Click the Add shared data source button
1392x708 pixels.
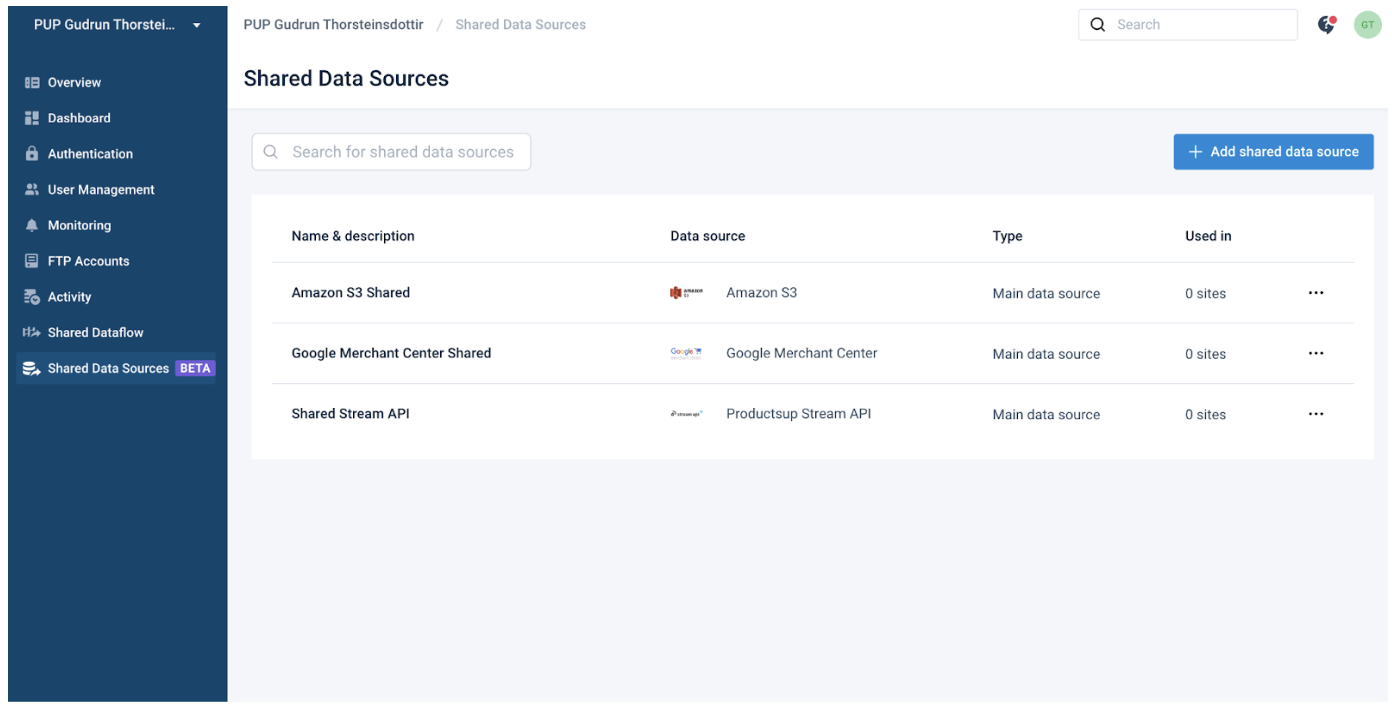(x=1273, y=151)
